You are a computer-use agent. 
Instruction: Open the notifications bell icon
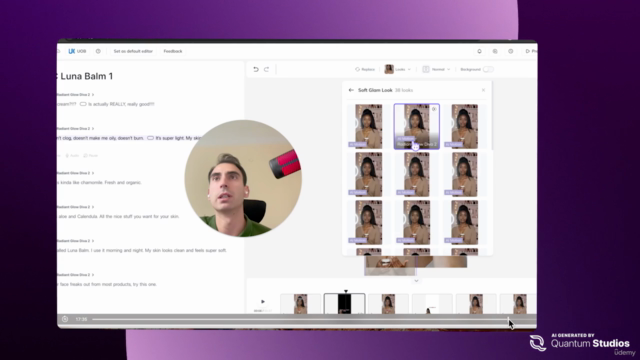tap(479, 51)
